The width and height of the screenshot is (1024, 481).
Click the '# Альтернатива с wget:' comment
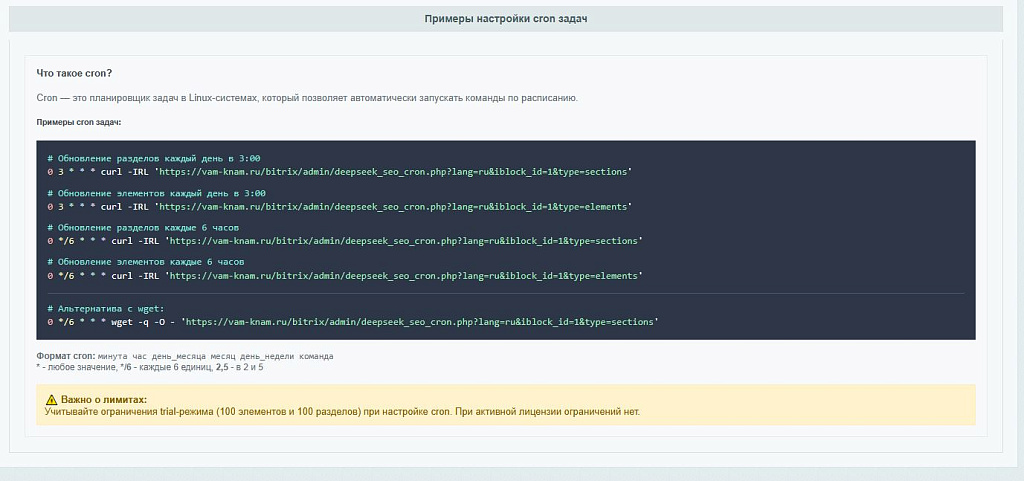click(x=105, y=309)
